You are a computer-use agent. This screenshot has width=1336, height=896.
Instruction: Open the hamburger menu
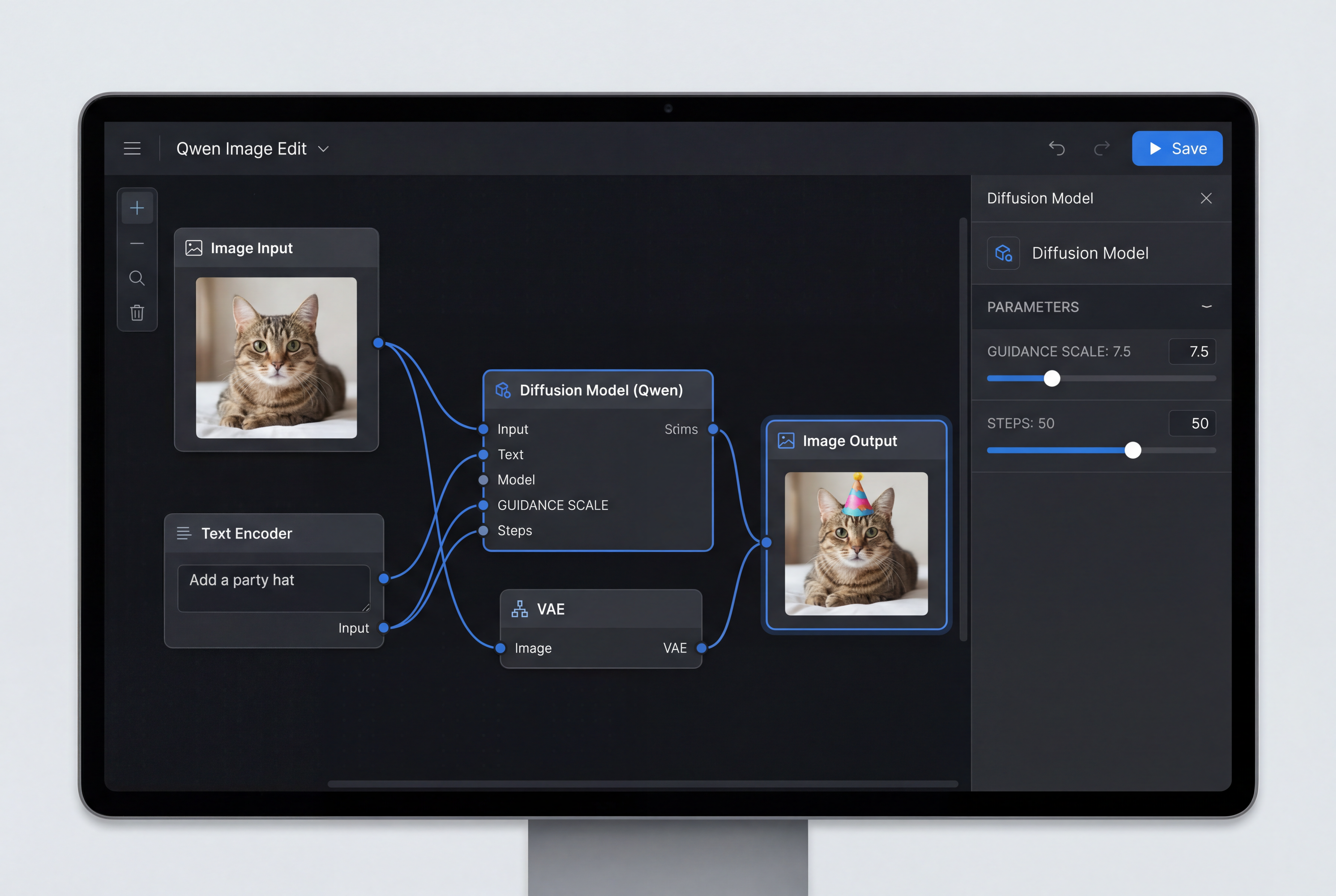point(132,148)
